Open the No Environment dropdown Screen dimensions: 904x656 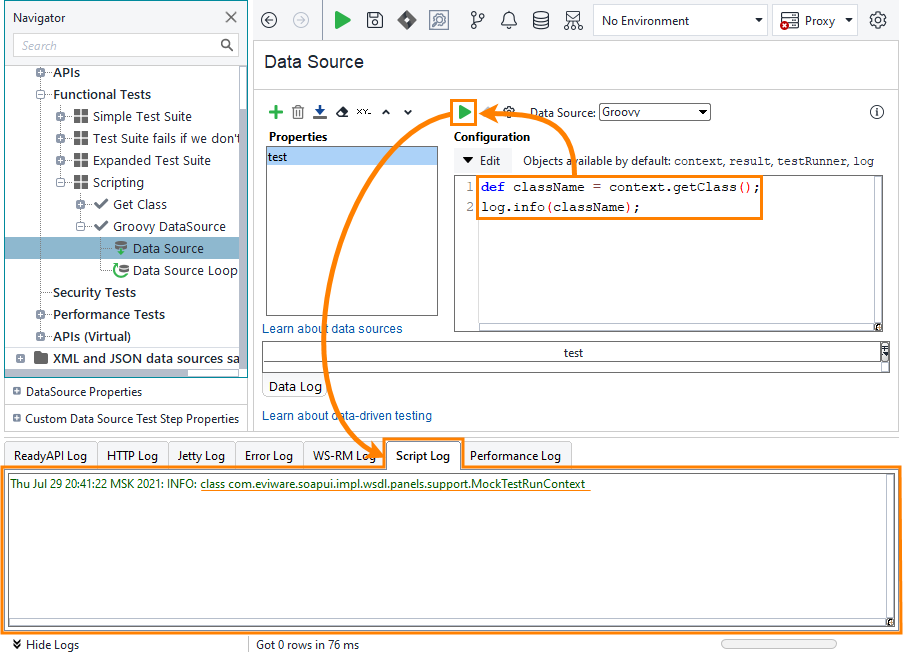(680, 20)
